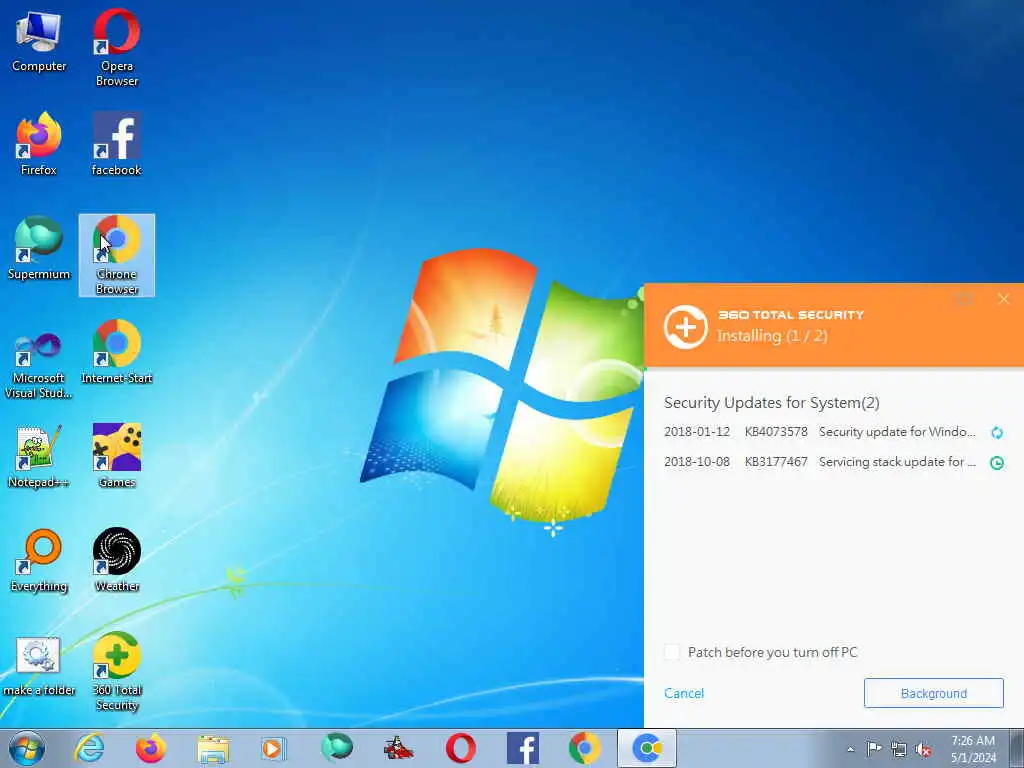Click the muted volume tray icon
The image size is (1024, 768).
coord(923,749)
